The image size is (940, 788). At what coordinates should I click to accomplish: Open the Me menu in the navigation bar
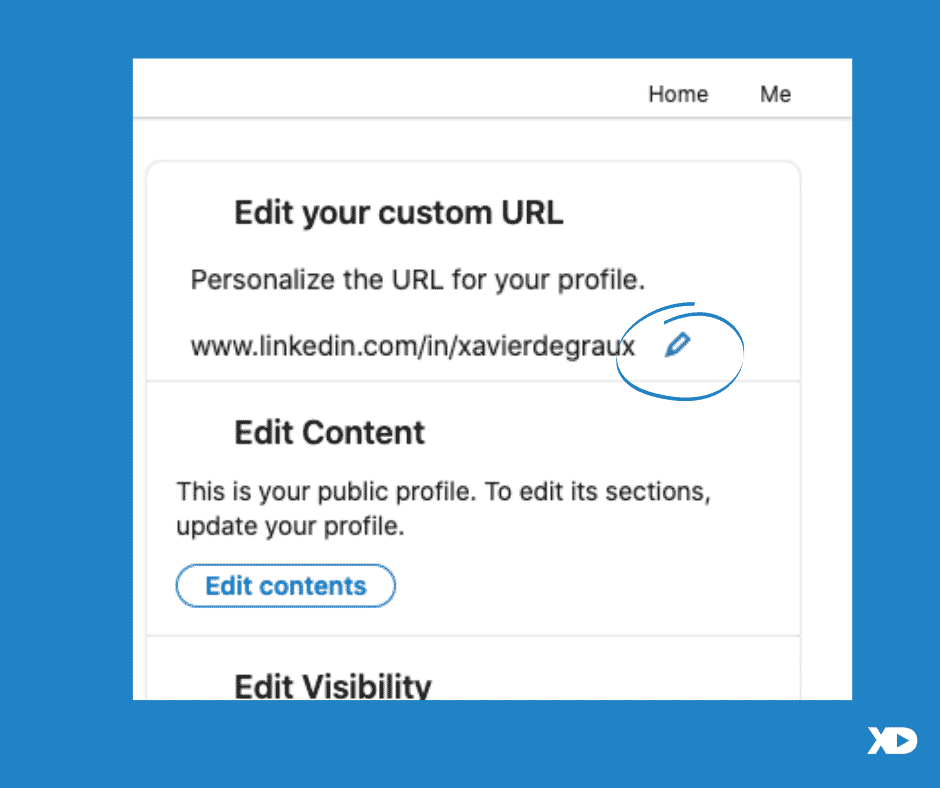(775, 94)
